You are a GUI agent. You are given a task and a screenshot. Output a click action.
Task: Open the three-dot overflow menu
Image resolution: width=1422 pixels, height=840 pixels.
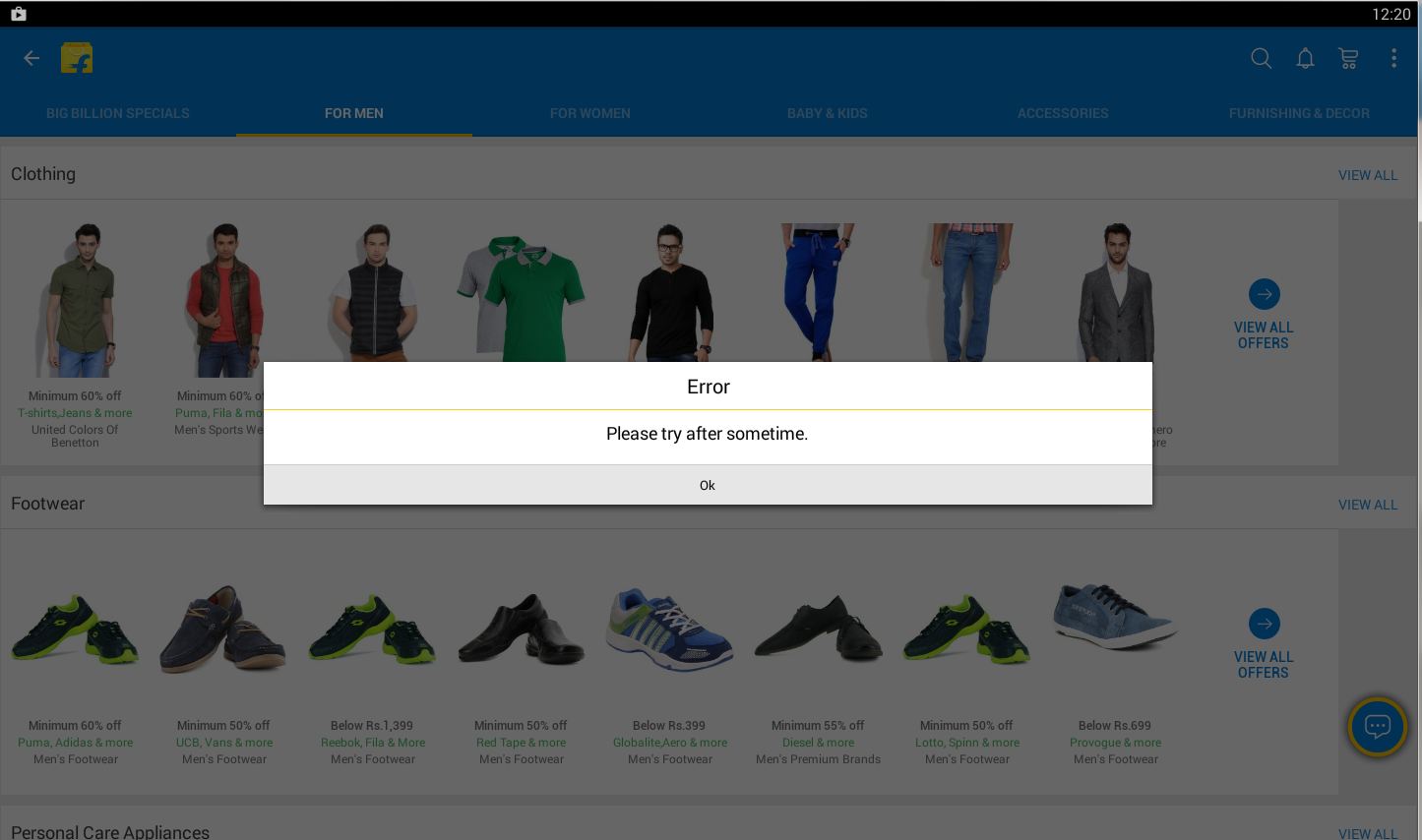point(1393,58)
